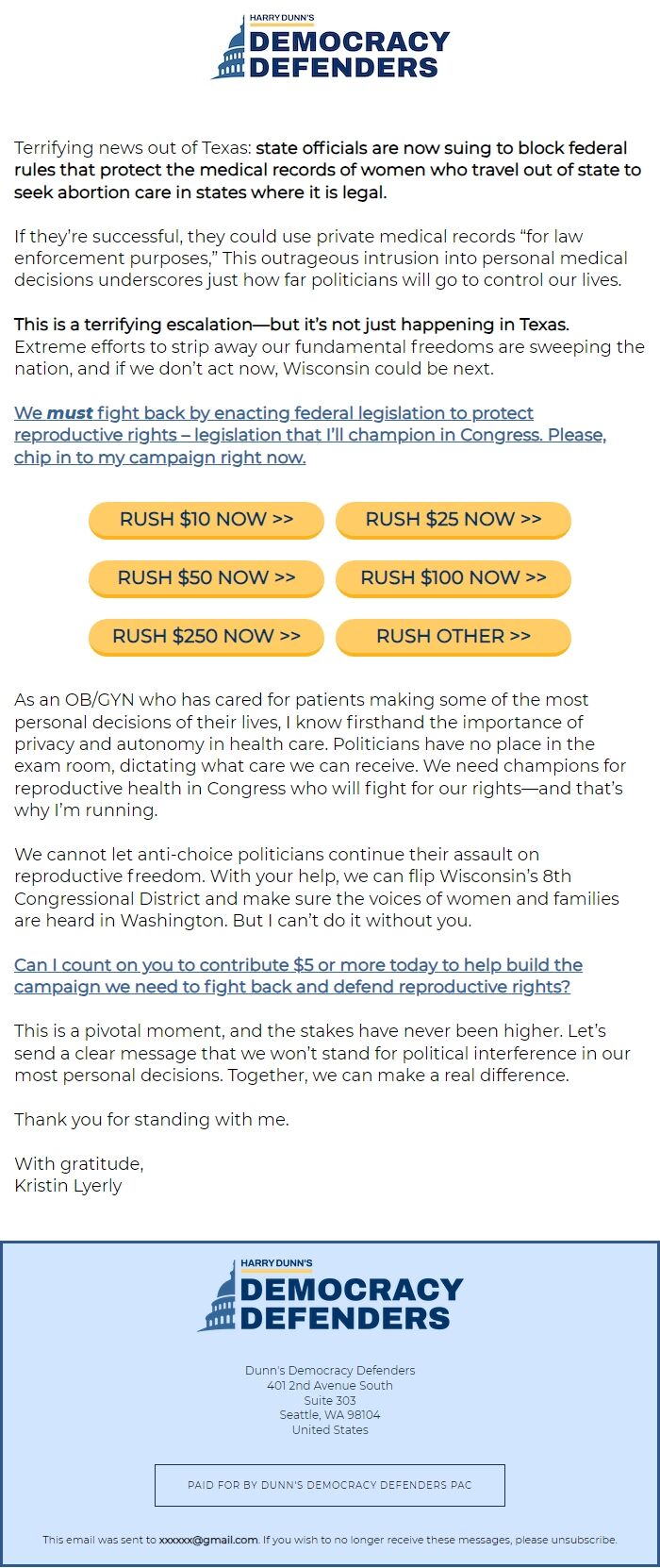Click the RUSH OTHER amount button
660x1568 pixels.
pyautogui.click(x=454, y=636)
